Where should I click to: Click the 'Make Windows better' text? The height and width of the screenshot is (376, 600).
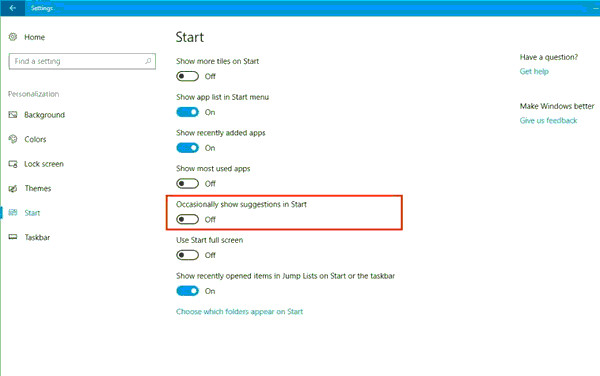pyautogui.click(x=557, y=106)
